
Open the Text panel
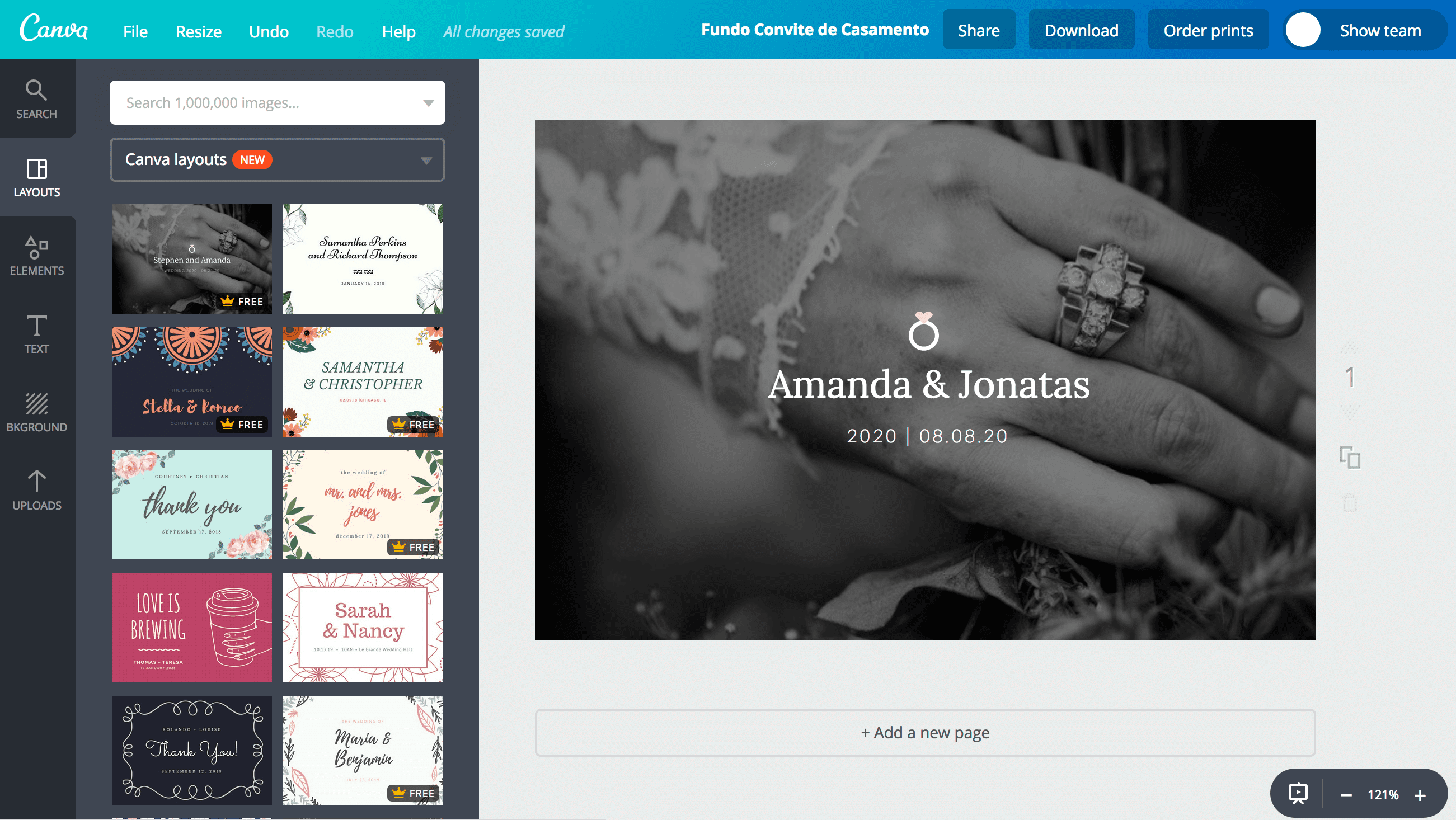(37, 334)
